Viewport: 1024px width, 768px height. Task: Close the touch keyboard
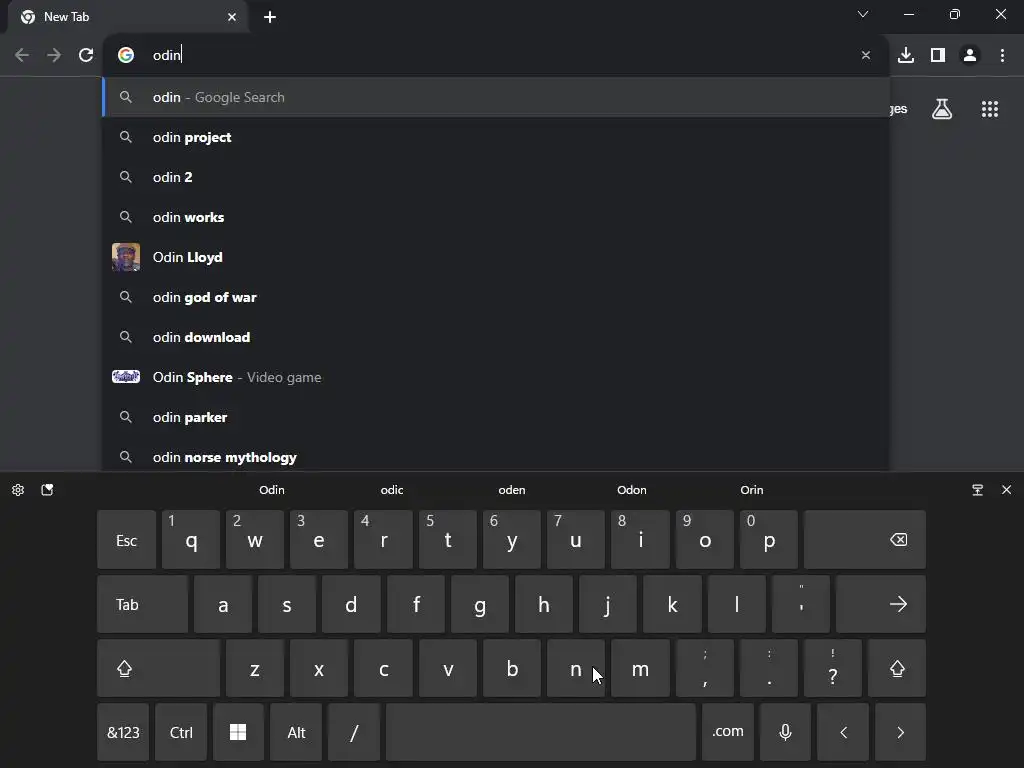[1006, 490]
